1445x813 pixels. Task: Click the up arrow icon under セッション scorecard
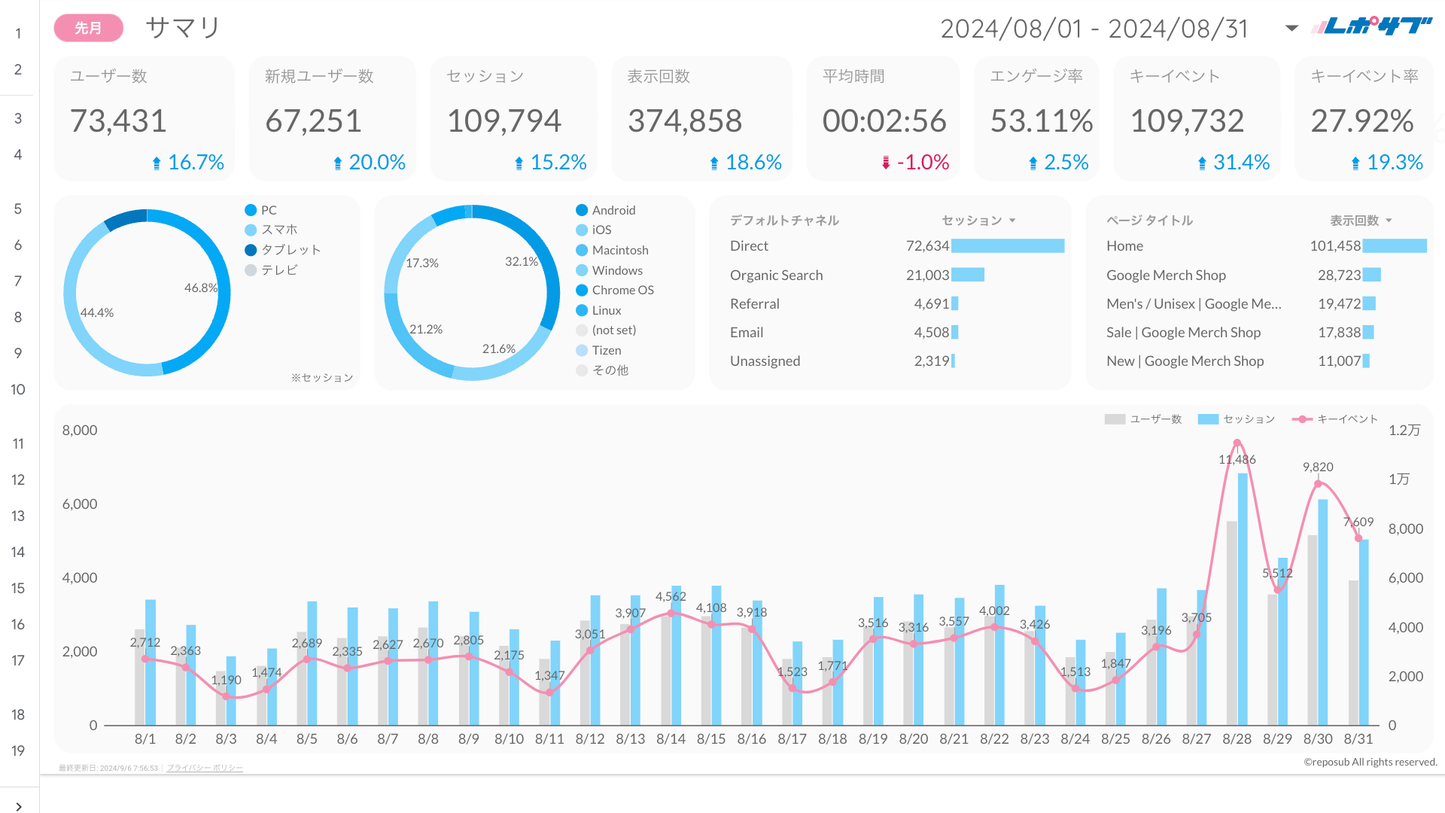point(518,163)
